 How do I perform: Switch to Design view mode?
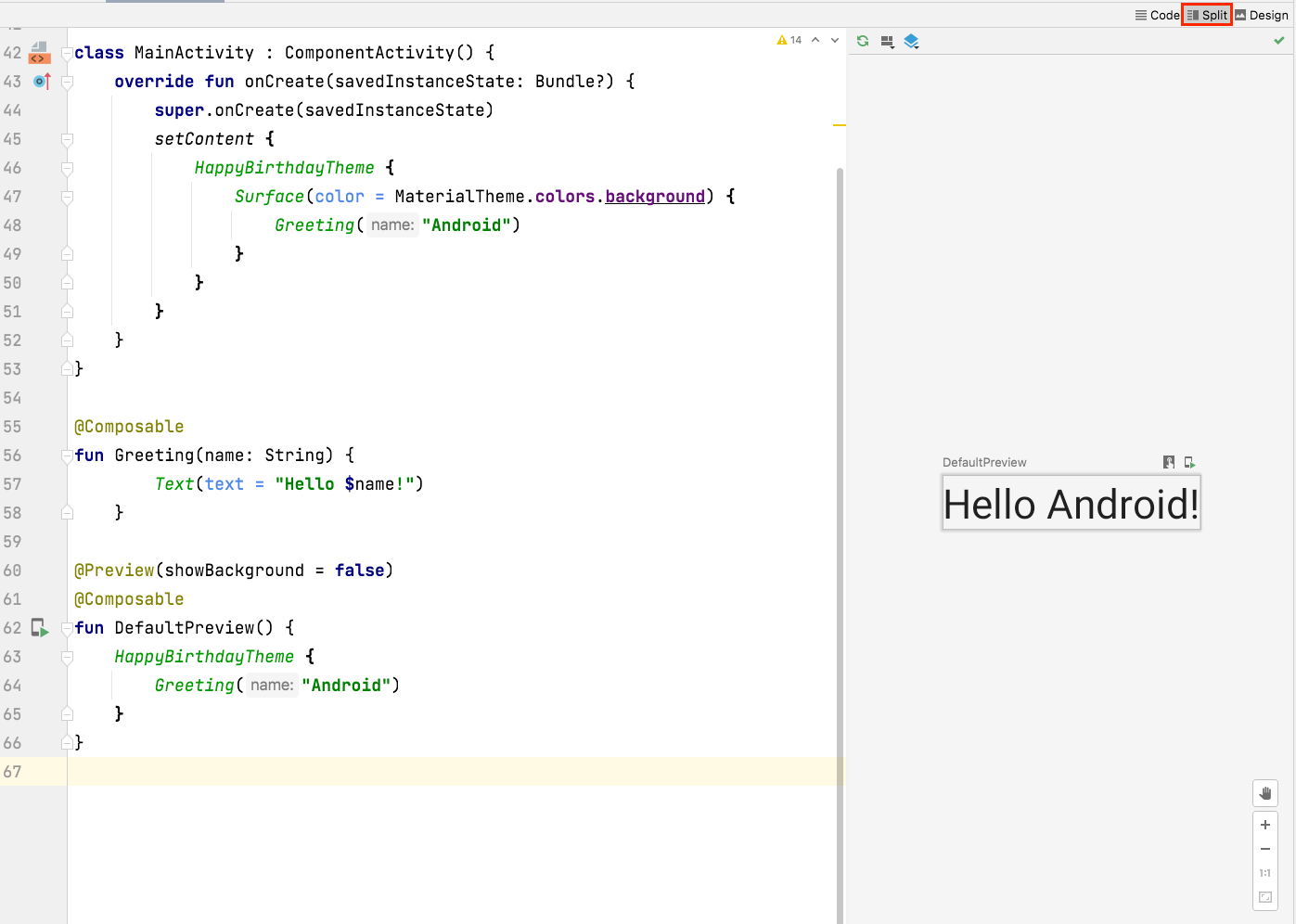[x=1261, y=15]
